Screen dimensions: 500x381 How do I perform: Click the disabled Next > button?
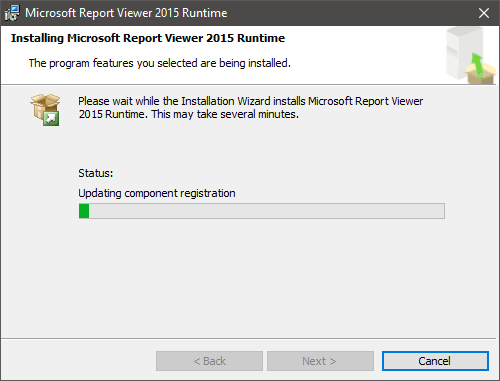point(320,361)
